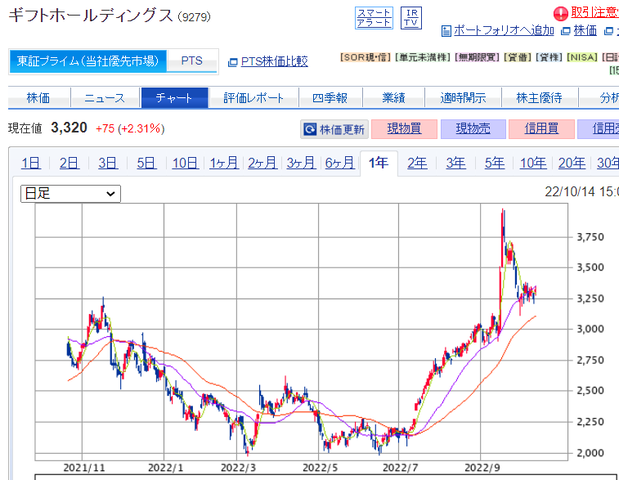Click the 現物買 button
This screenshot has height=480, width=619.
click(x=404, y=129)
